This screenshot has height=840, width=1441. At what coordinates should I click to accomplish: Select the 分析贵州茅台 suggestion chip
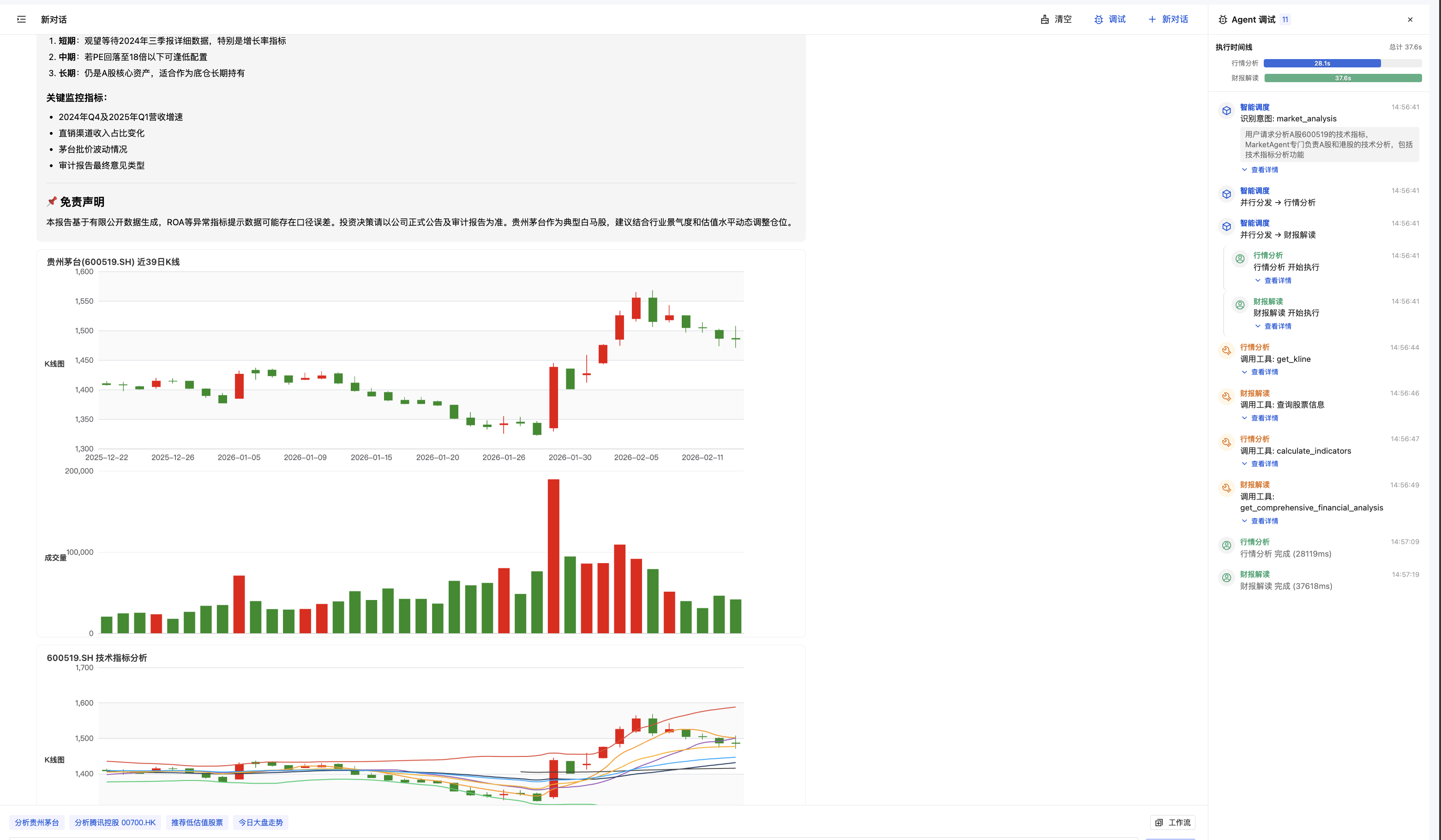point(37,822)
